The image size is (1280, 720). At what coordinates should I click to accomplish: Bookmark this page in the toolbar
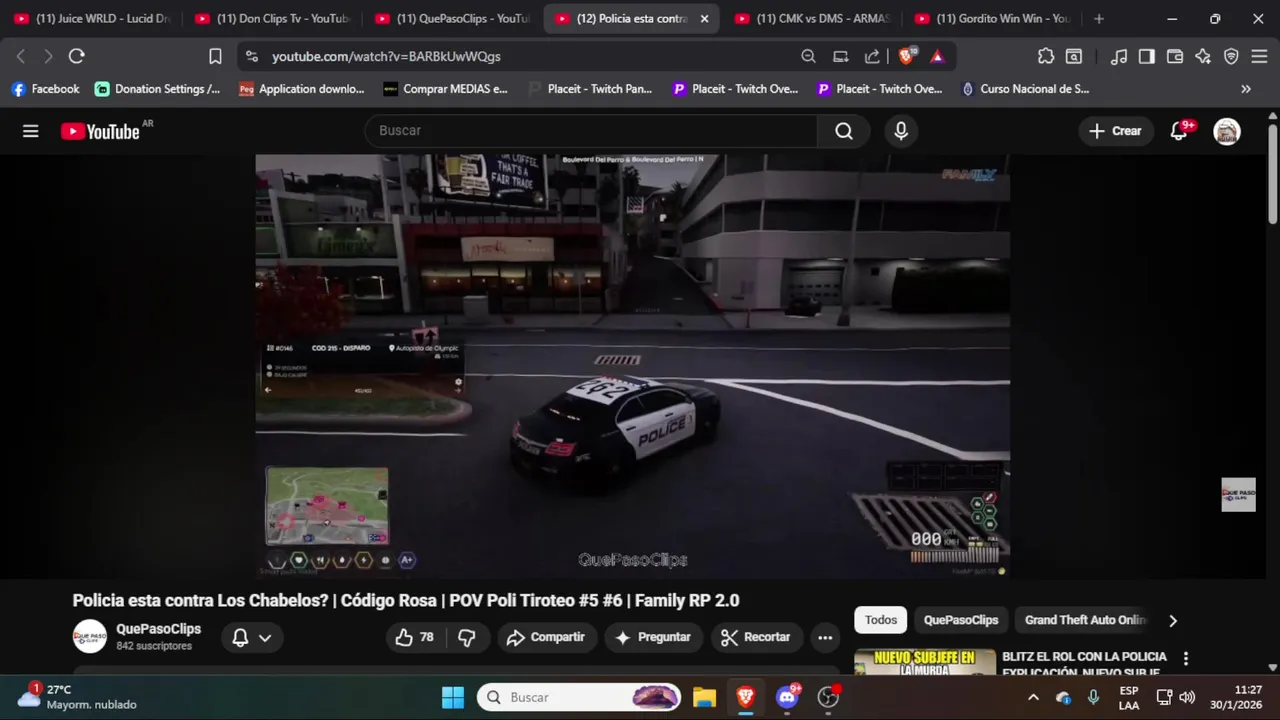(x=215, y=57)
